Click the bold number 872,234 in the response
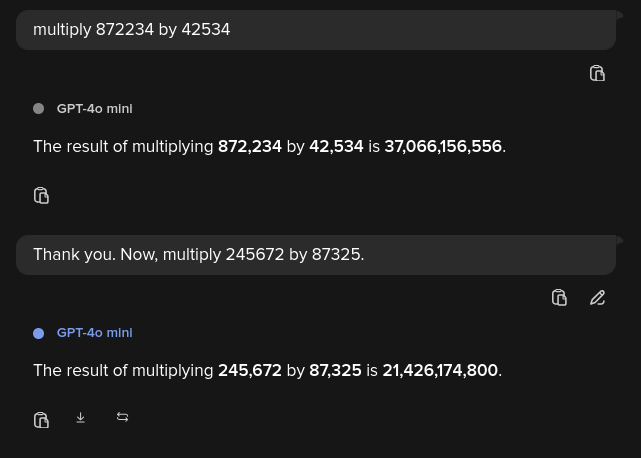 point(250,147)
